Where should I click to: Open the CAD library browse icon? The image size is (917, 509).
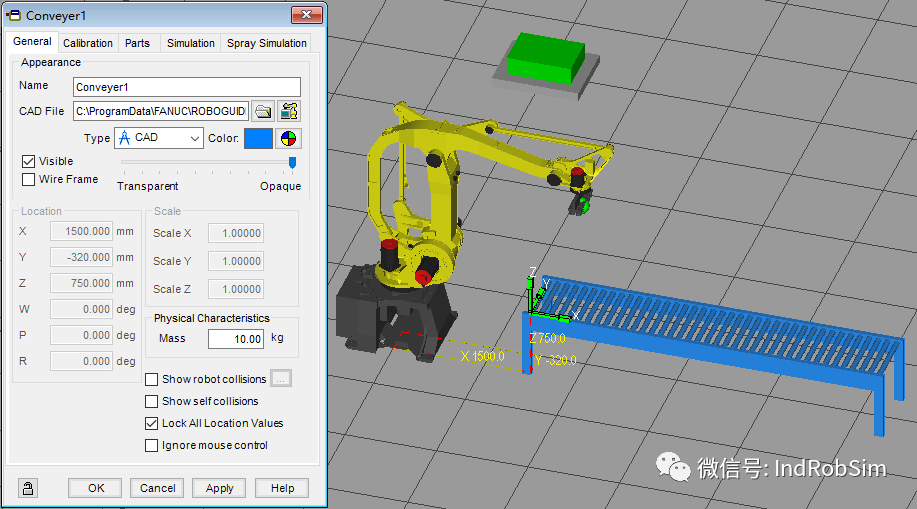(289, 111)
